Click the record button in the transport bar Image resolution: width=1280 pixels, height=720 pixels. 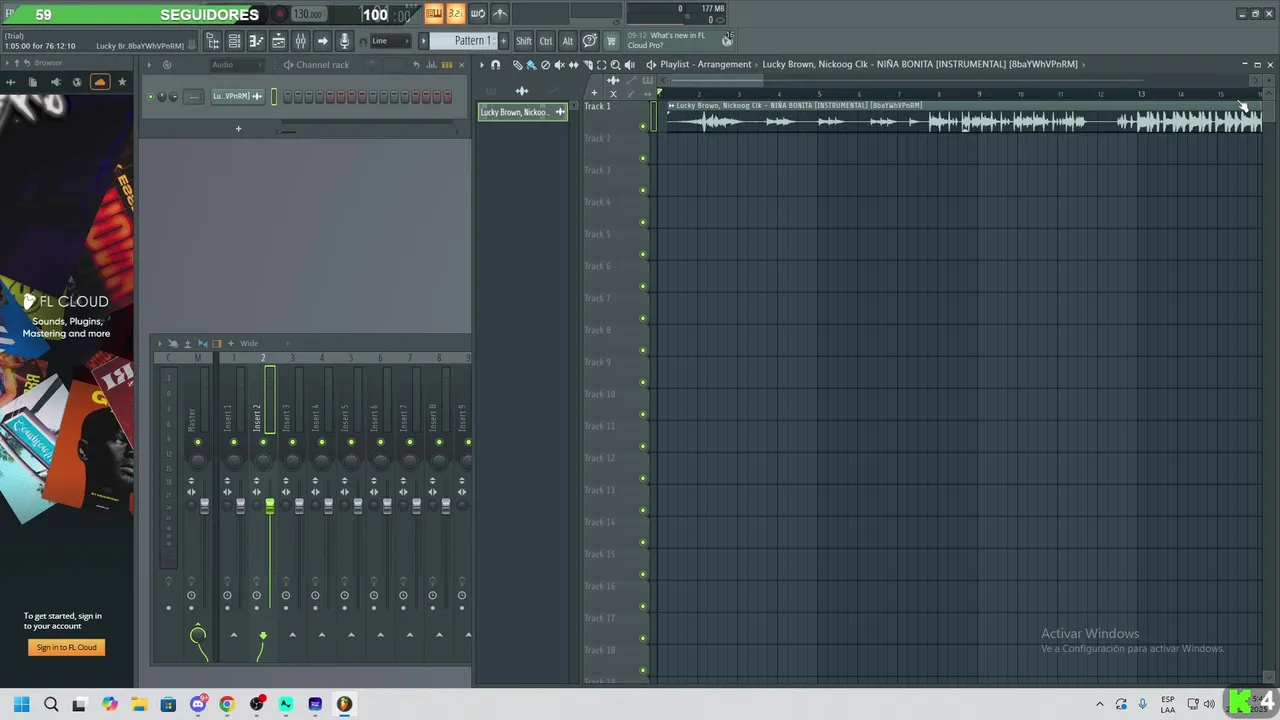tap(279, 14)
